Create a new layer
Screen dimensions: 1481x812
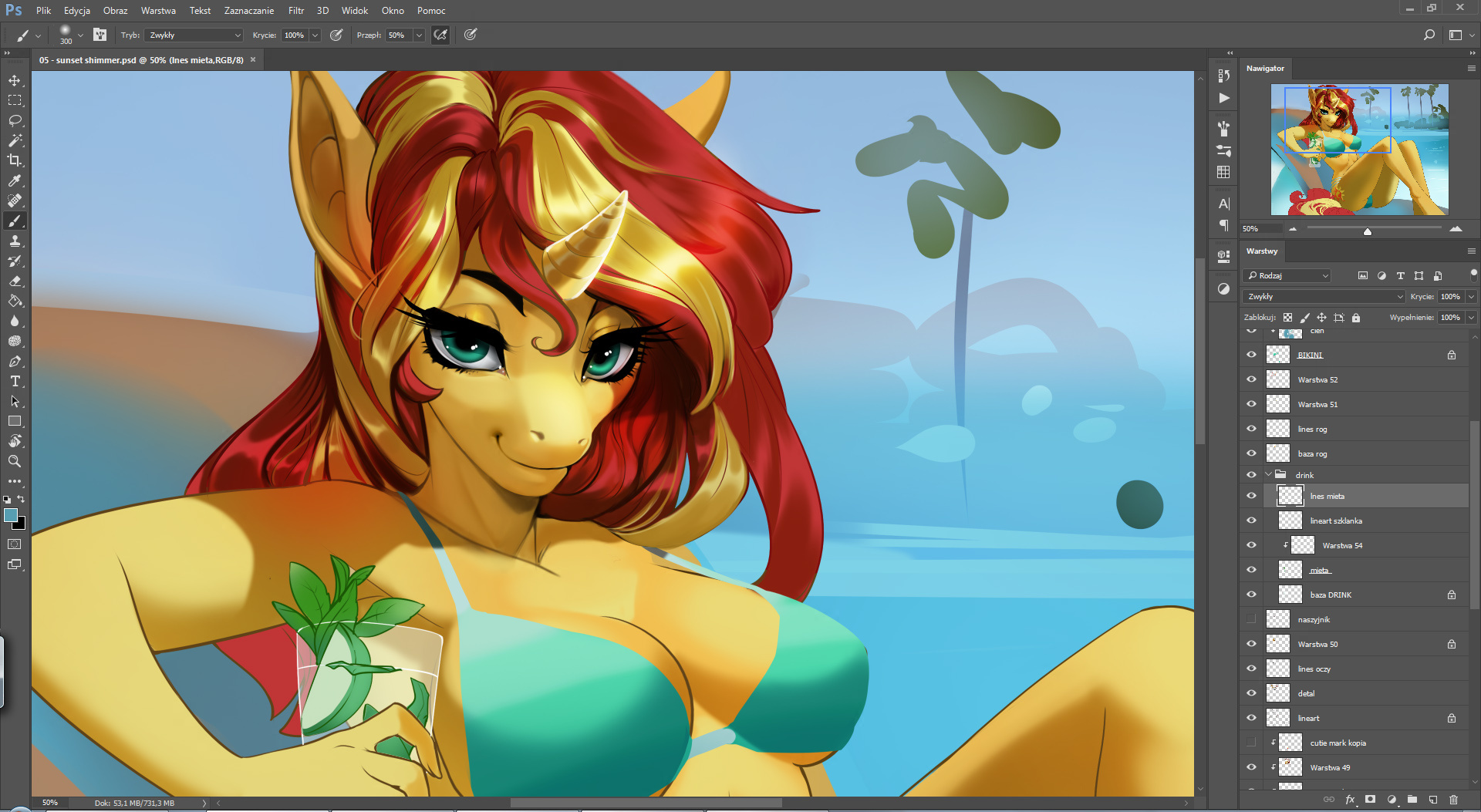(1432, 800)
